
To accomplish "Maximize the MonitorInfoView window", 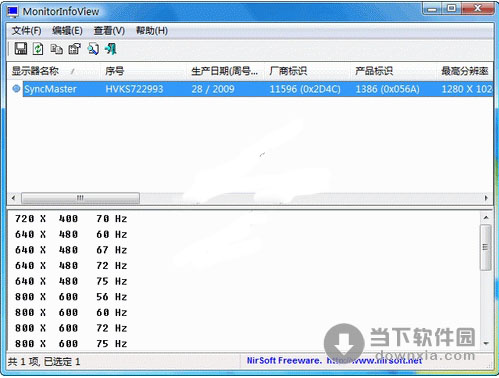I will tap(452, 9).
